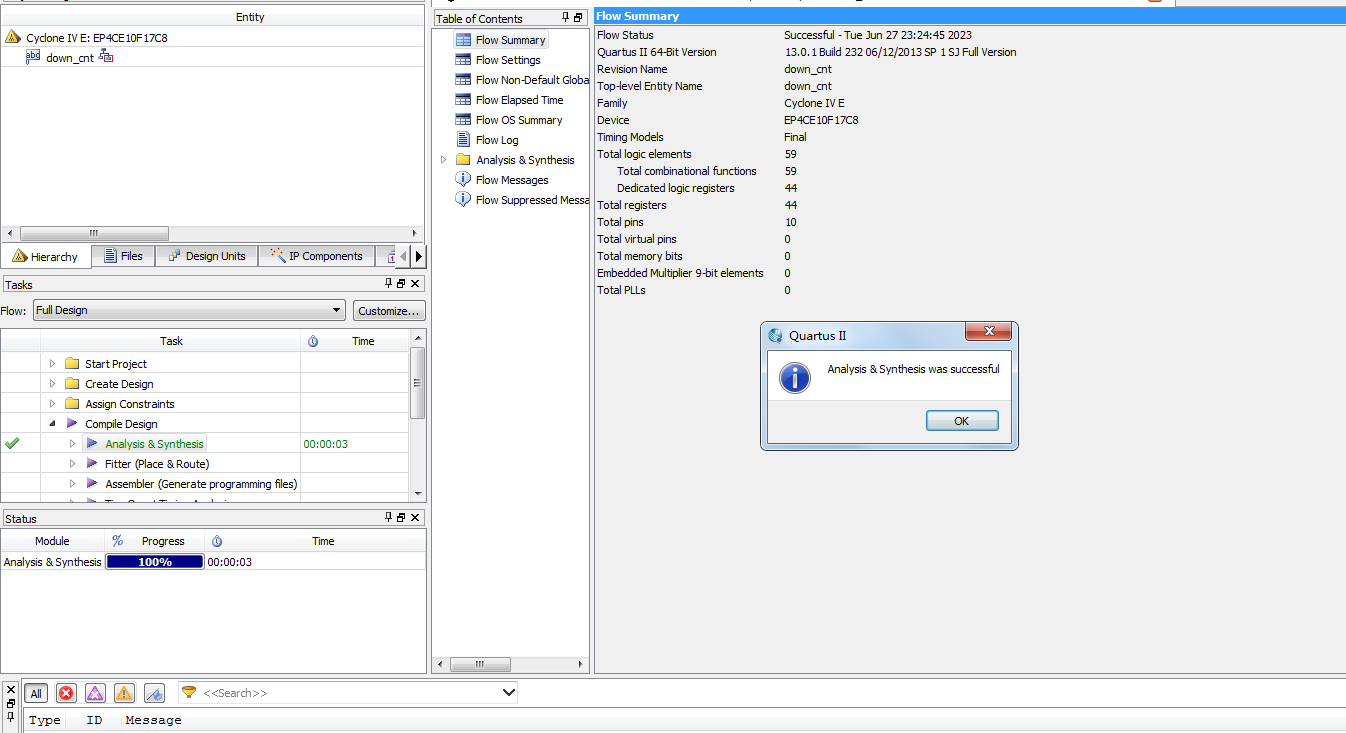Close the Quartus II message dialog
This screenshot has height=733, width=1346.
pos(990,332)
